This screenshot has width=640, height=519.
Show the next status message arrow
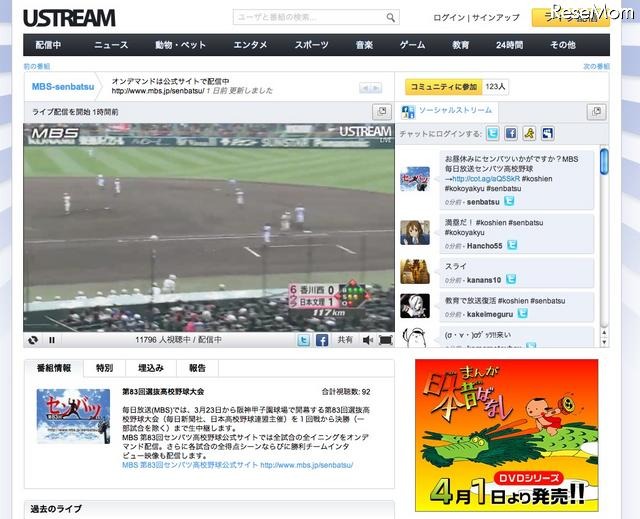376,88
